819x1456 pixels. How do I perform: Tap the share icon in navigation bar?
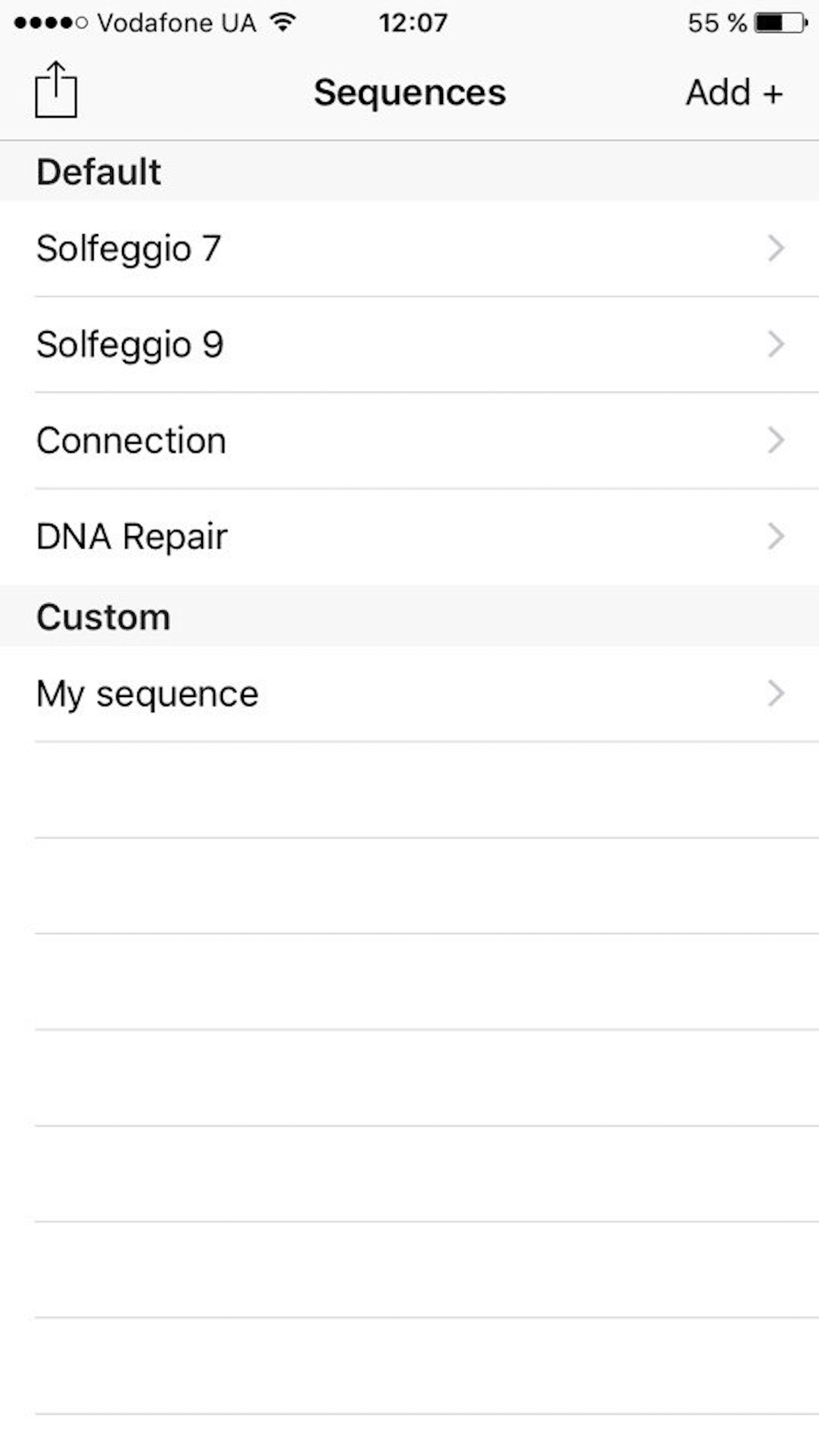tap(56, 90)
